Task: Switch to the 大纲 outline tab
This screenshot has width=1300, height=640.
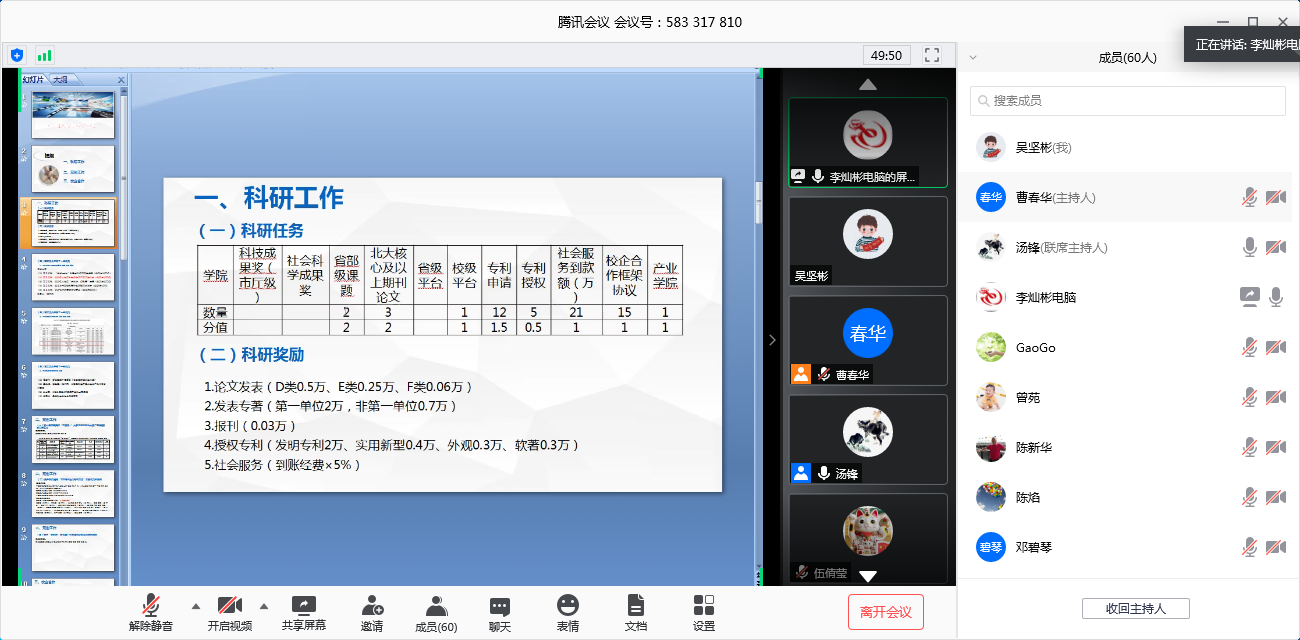Action: 61,80
